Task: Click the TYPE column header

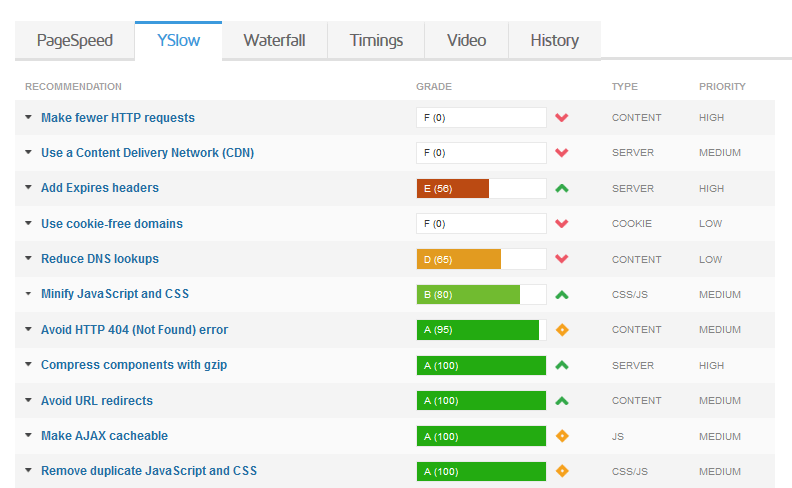Action: (625, 87)
